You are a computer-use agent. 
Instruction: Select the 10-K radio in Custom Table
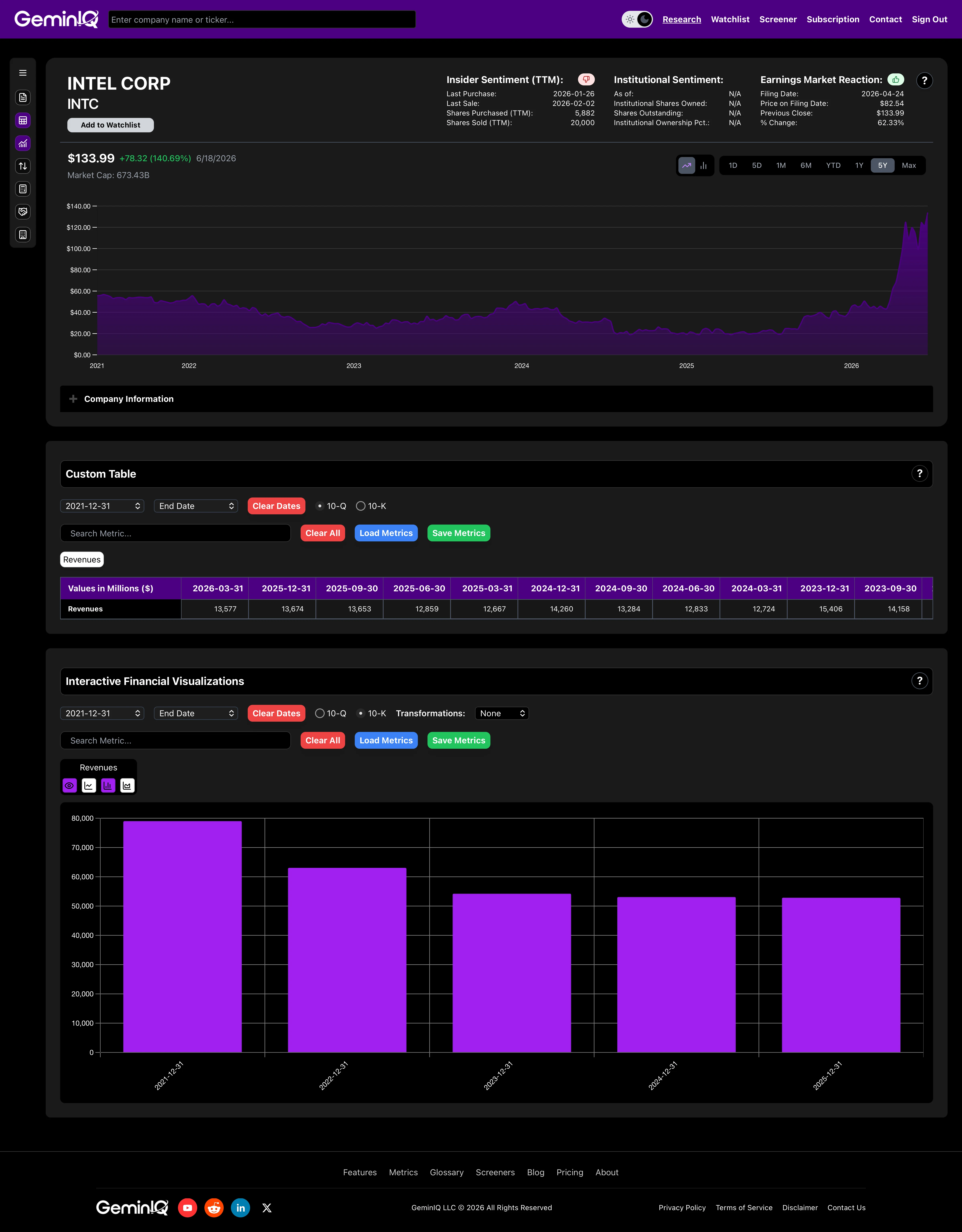tap(360, 506)
